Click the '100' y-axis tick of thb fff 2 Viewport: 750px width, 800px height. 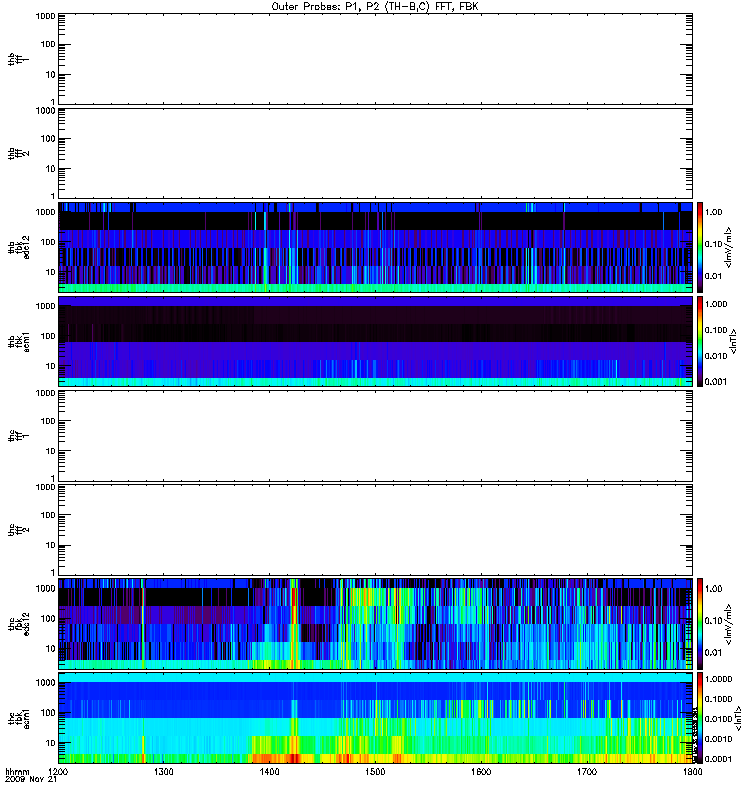coord(47,139)
